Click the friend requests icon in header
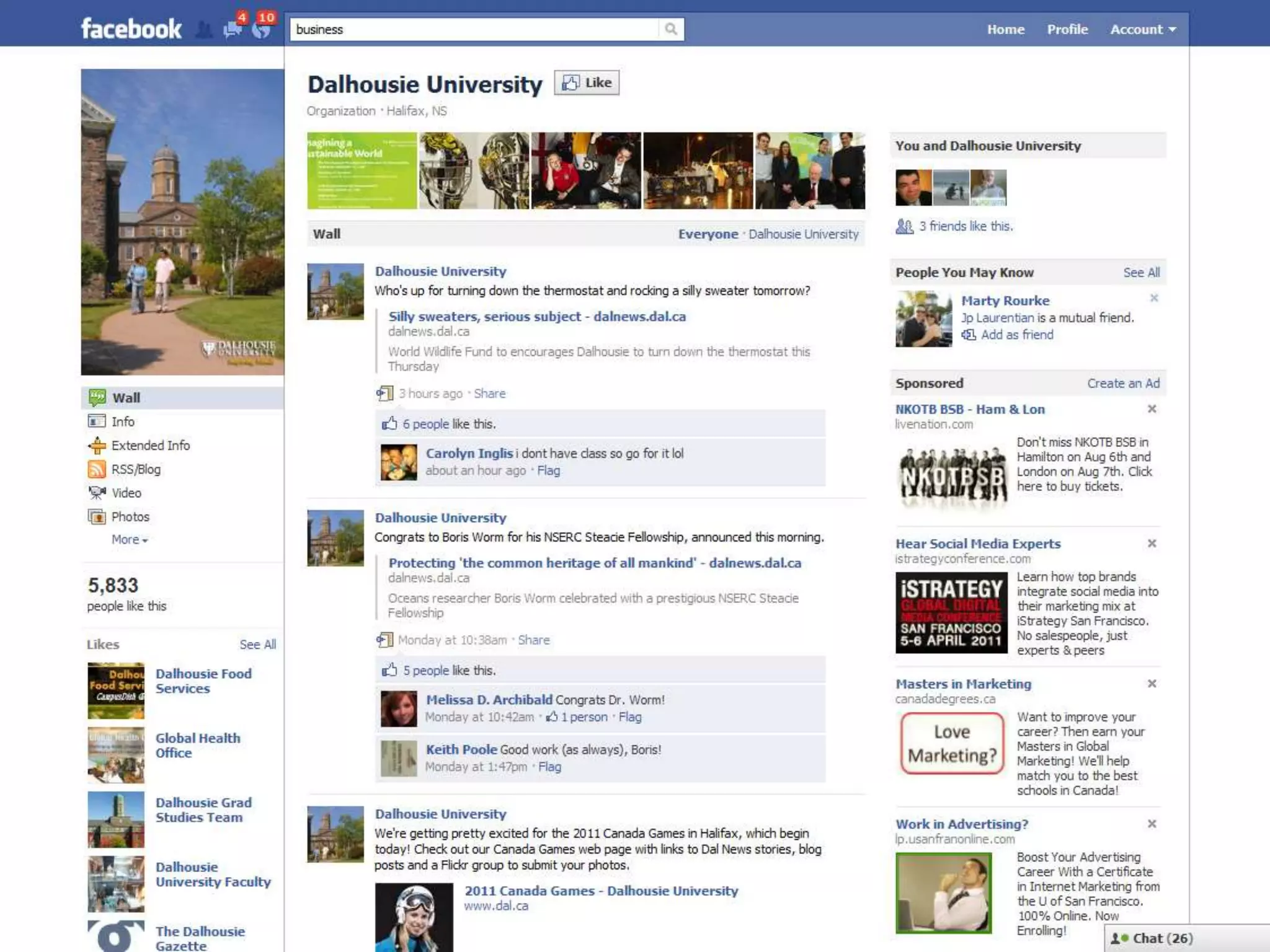 click(204, 29)
